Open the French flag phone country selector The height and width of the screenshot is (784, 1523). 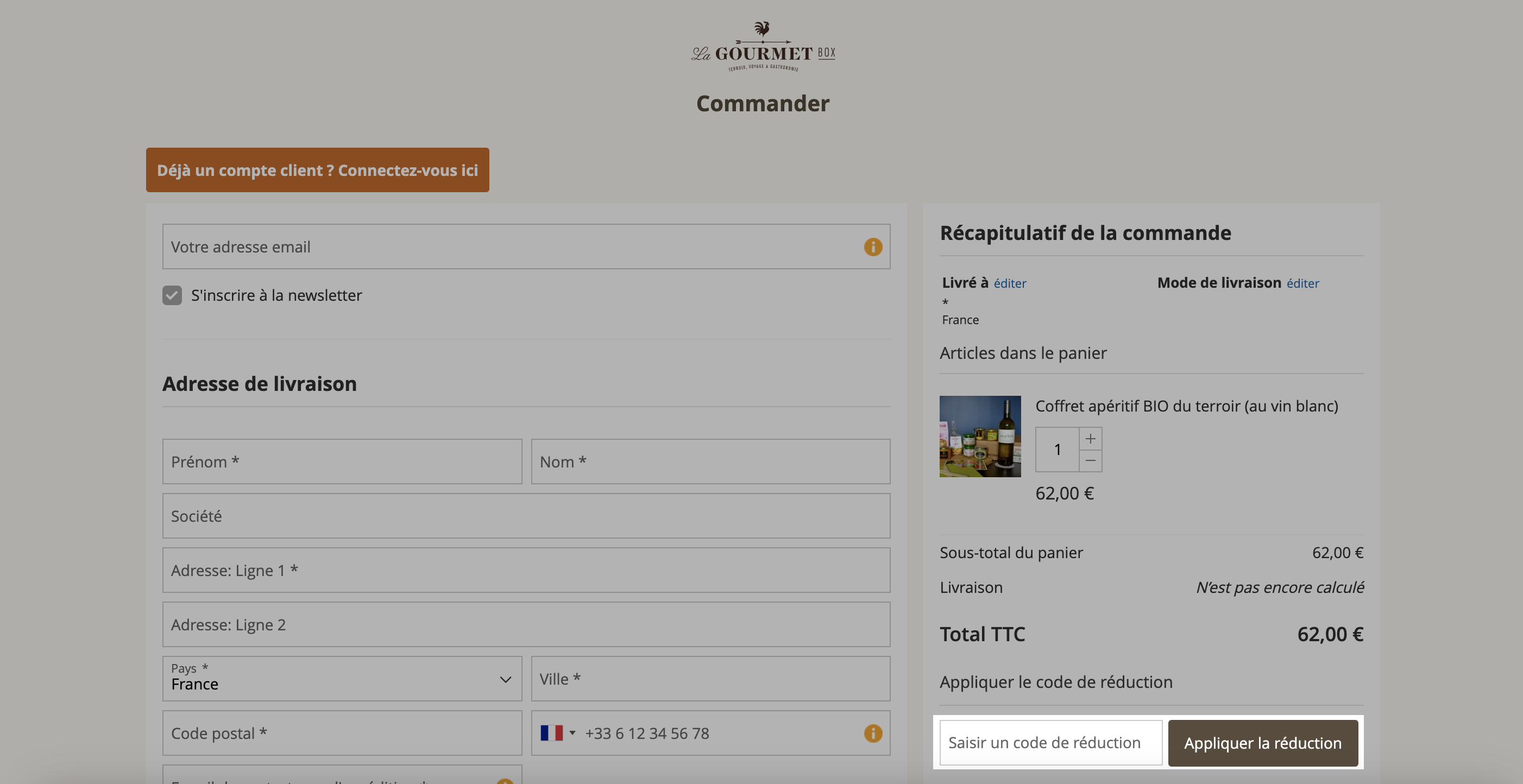(557, 733)
